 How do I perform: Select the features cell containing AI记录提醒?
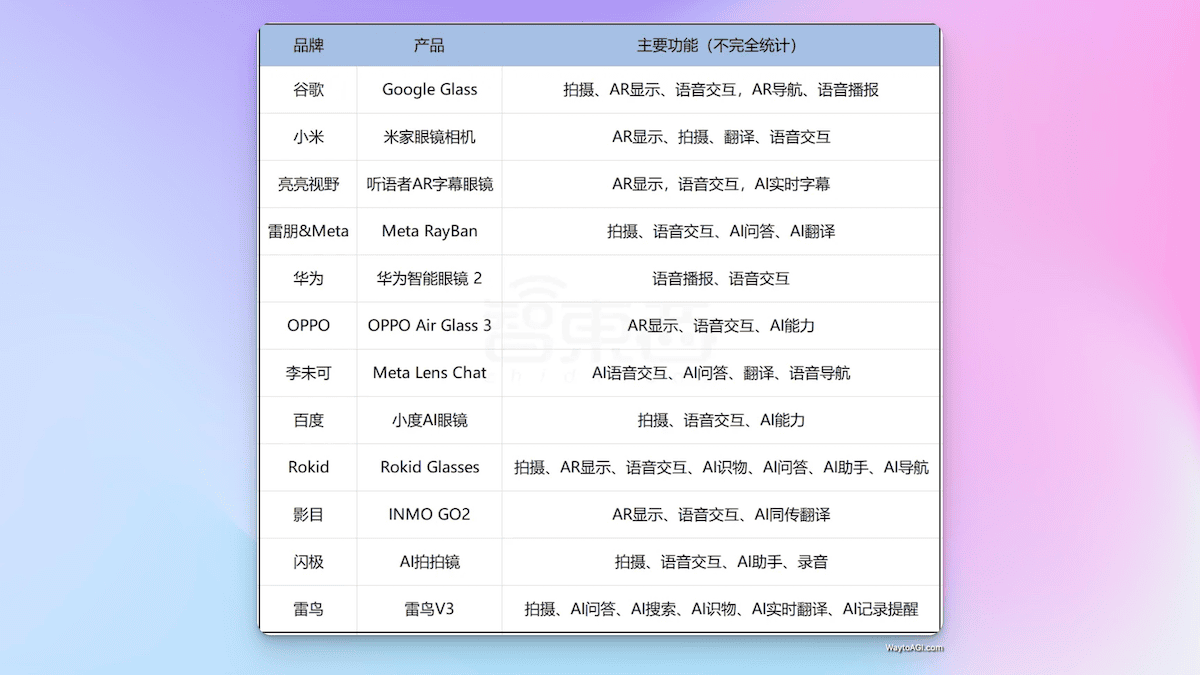(x=721, y=608)
